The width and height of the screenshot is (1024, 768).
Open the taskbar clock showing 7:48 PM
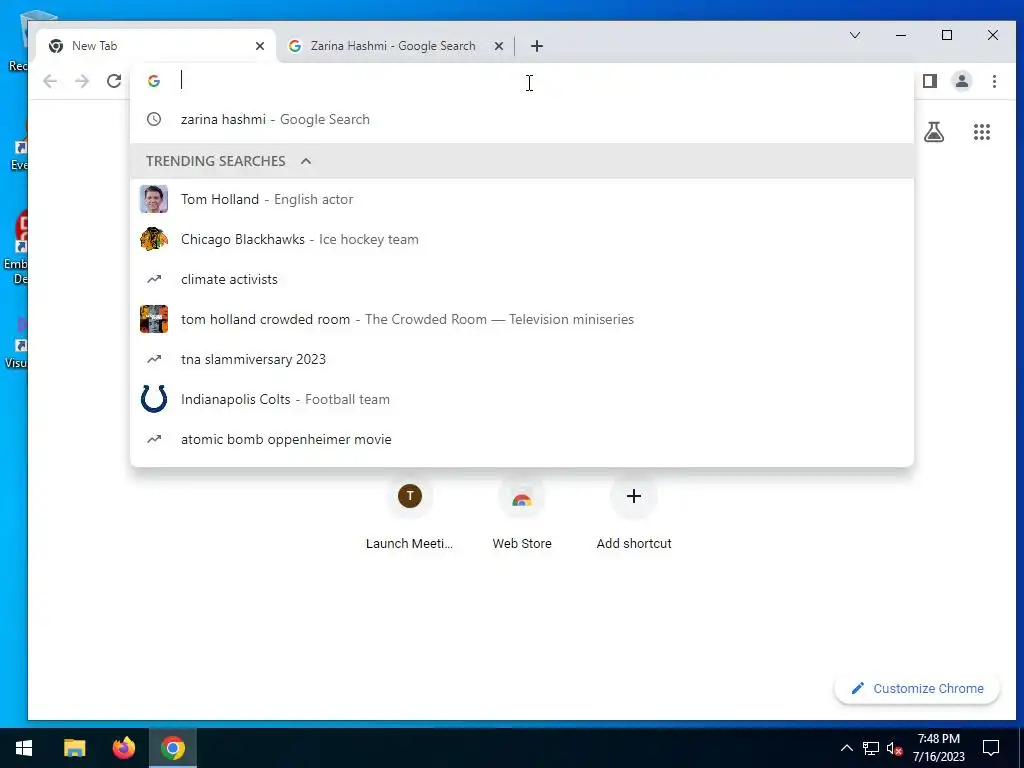click(938, 748)
